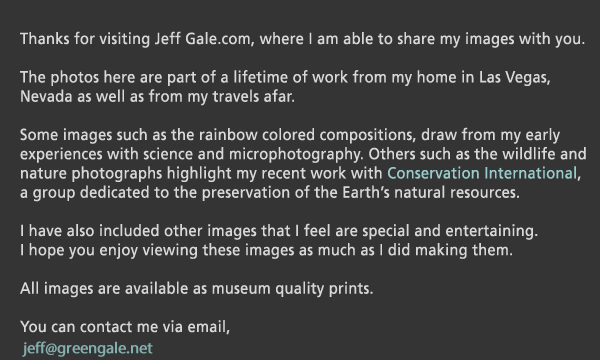Screen dimensions: 600x360
Task: Click the words 'All images are available'
Action: tap(104, 288)
